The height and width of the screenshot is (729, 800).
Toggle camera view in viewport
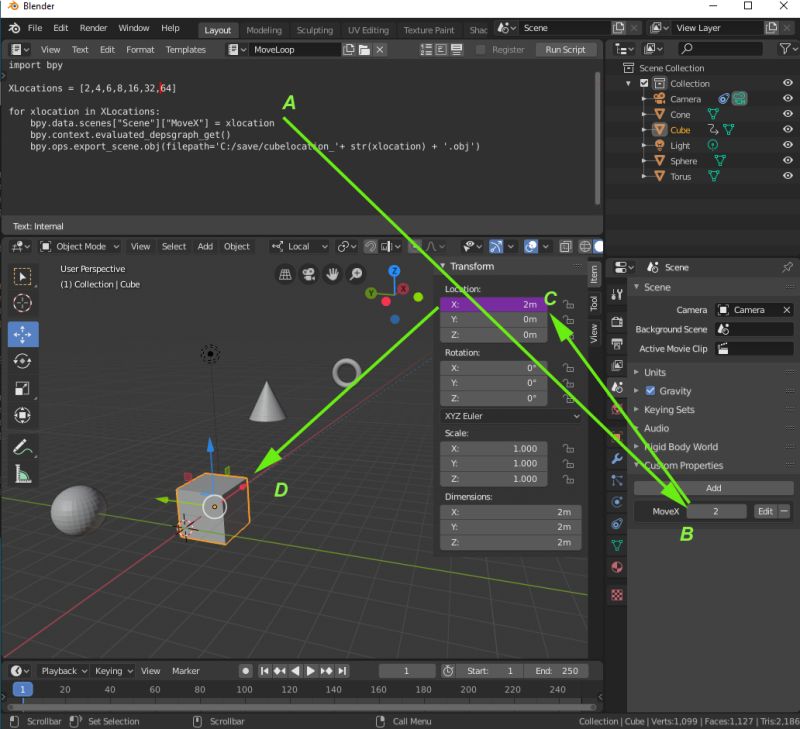309,274
